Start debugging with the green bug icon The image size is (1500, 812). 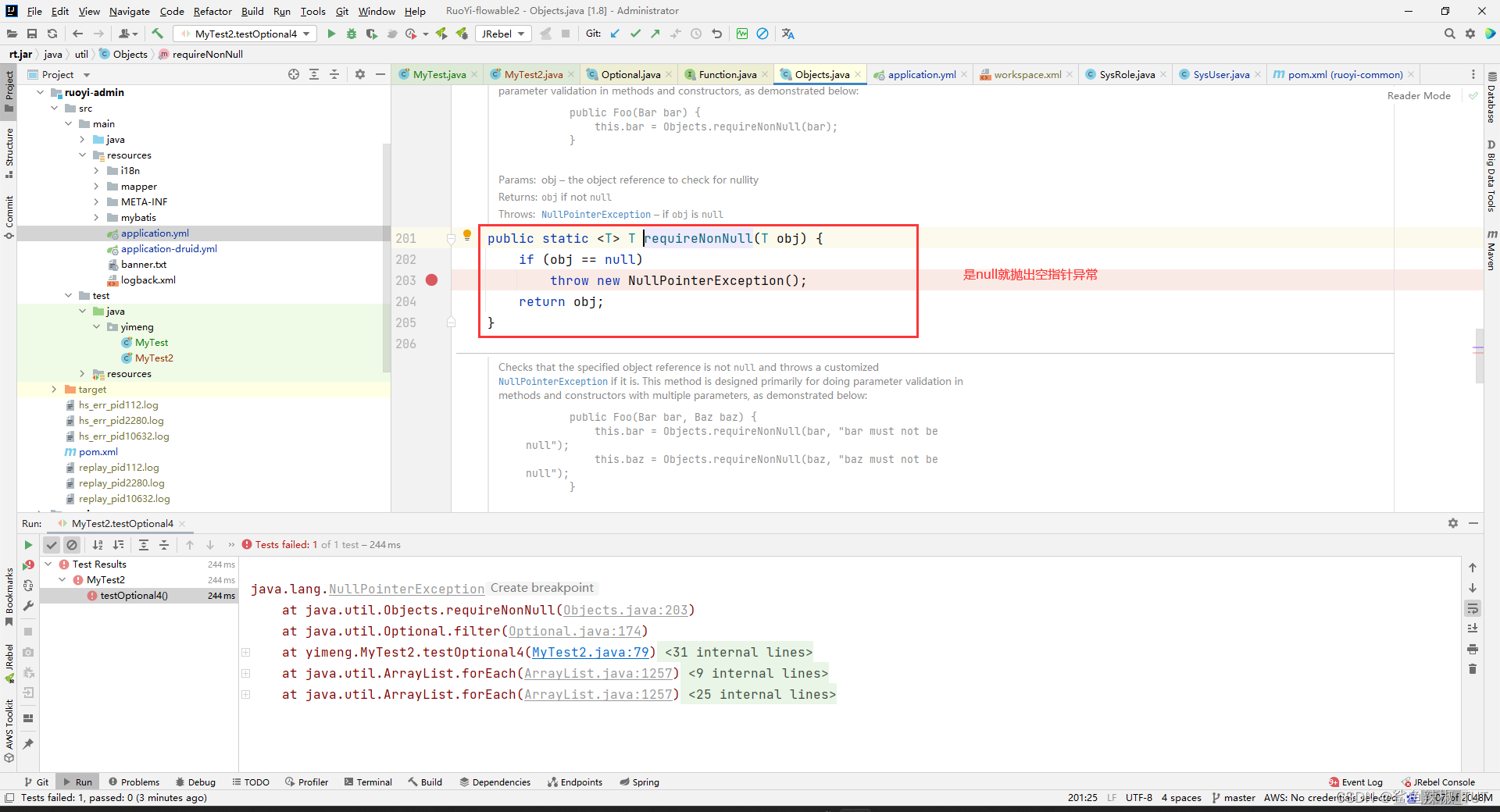[352, 34]
